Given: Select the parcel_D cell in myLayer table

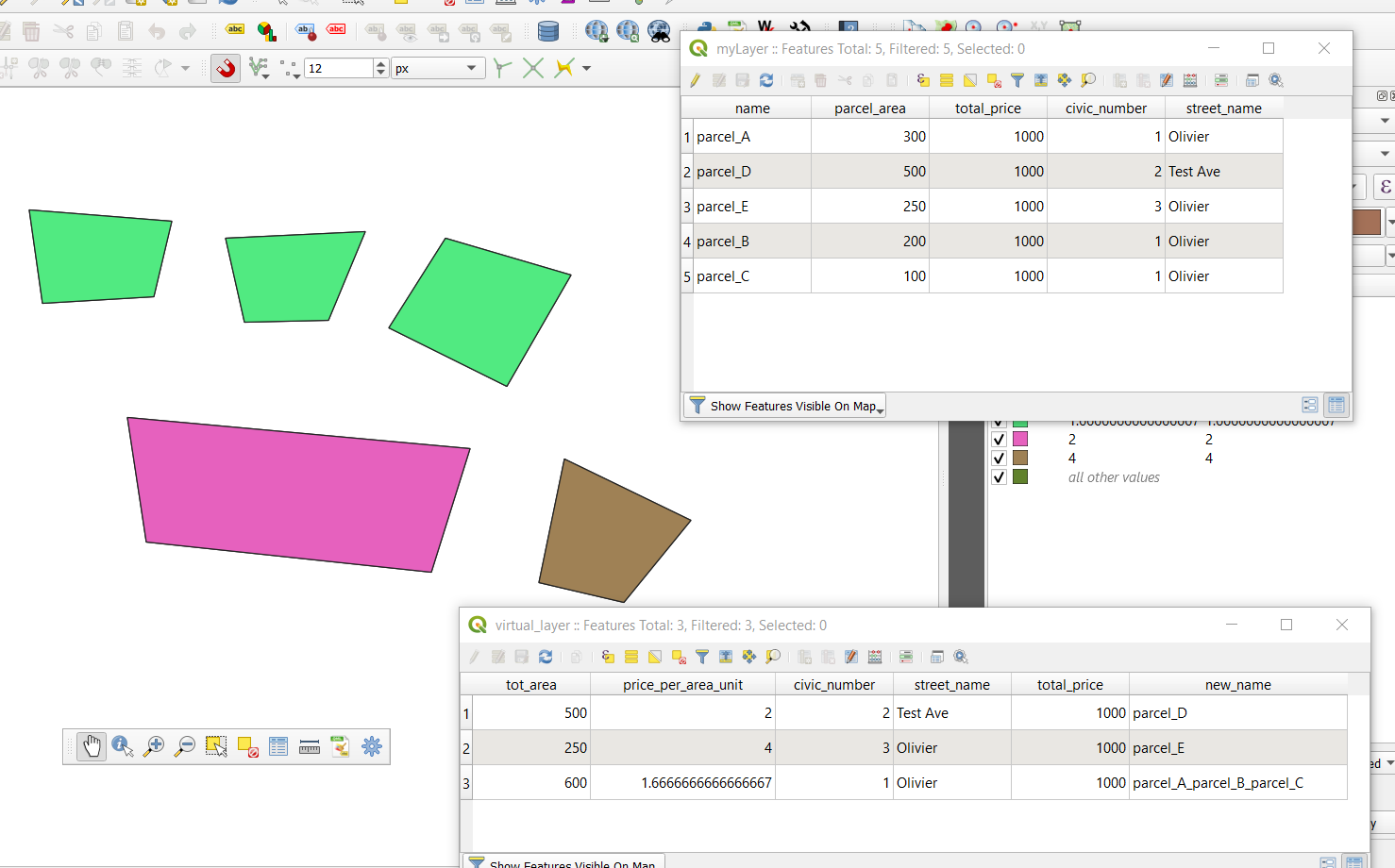Looking at the screenshot, I should point(752,172).
